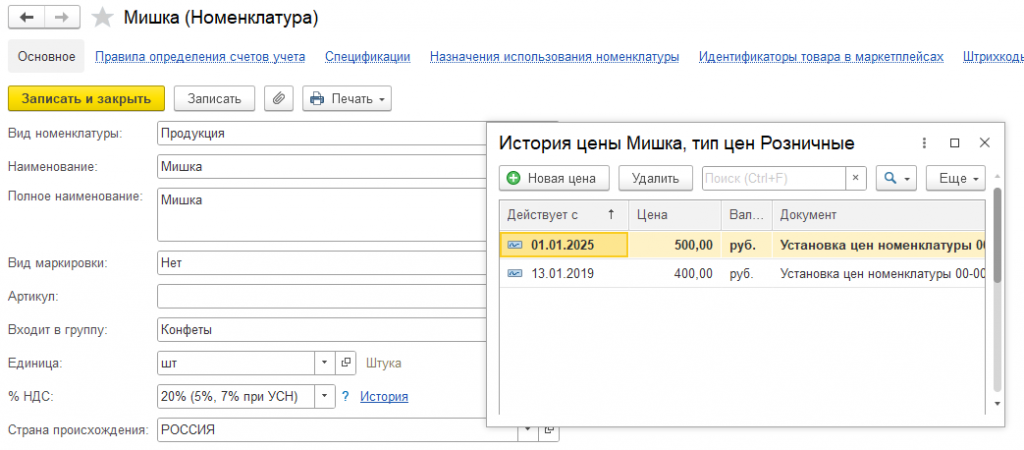Screen dimensions: 1024x450
Task: Close the История цены window
Action: click(985, 143)
